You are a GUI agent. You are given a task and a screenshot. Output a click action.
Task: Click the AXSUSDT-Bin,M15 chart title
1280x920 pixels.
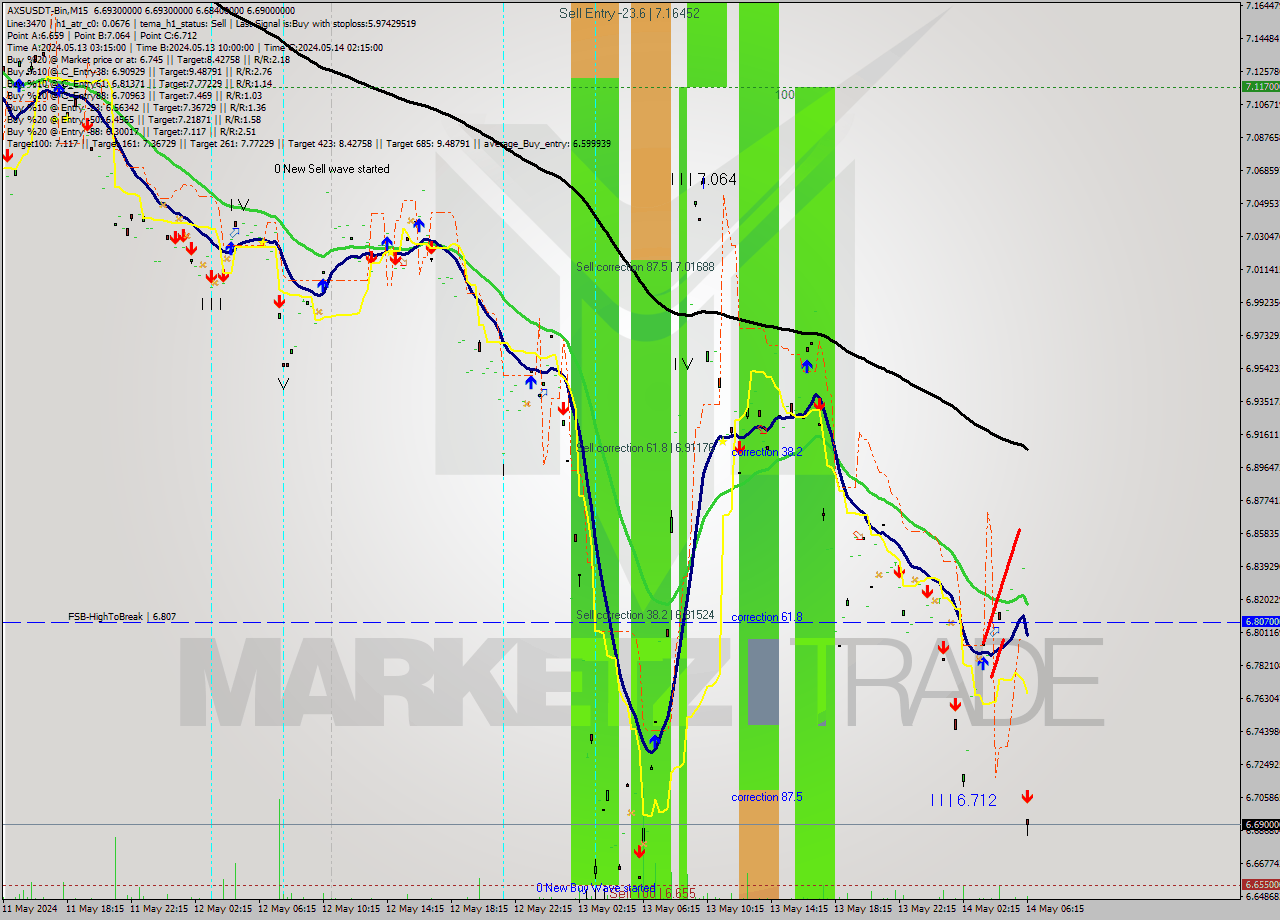click(45, 9)
